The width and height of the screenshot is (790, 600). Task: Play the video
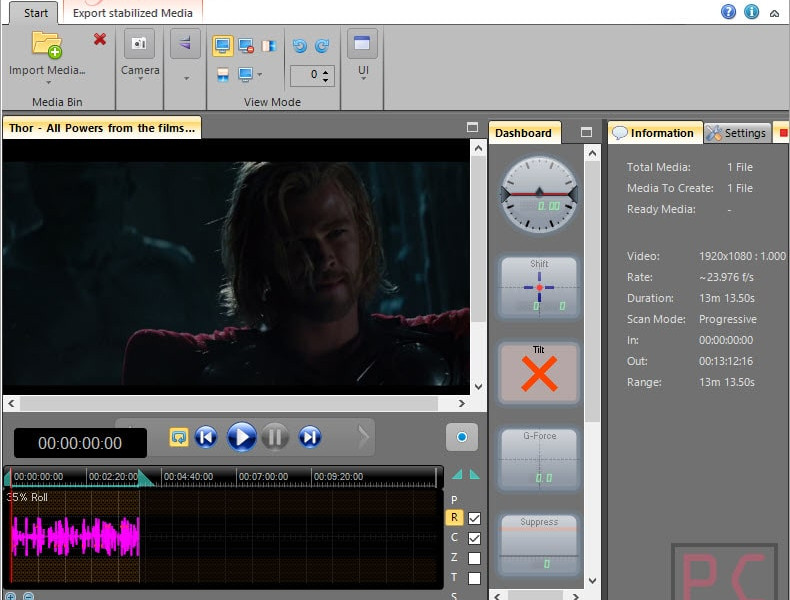point(242,437)
